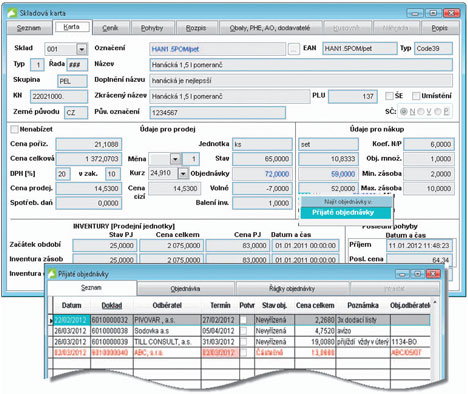This screenshot has width=468, height=394.
Task: Switch to the Seznam tab in Skladová karta
Action: tap(29, 28)
